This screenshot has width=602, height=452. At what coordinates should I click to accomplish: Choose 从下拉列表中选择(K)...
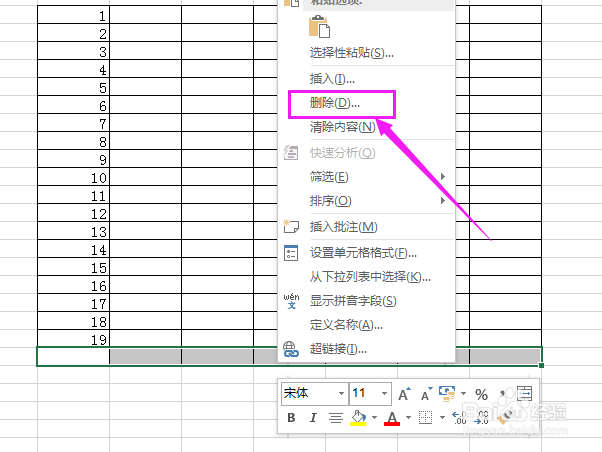tap(370, 276)
